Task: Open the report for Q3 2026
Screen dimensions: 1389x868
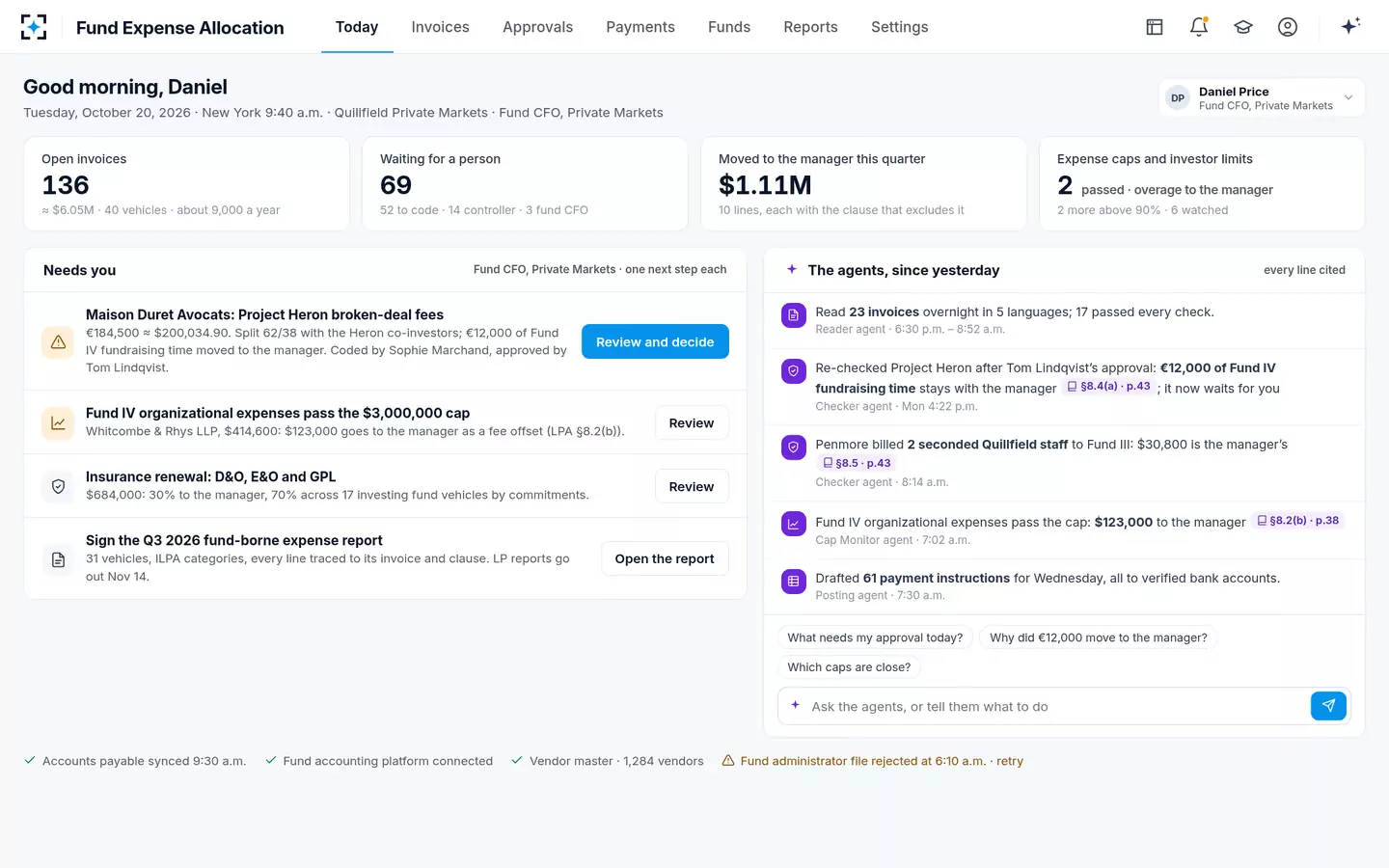Action: pyautogui.click(x=665, y=558)
